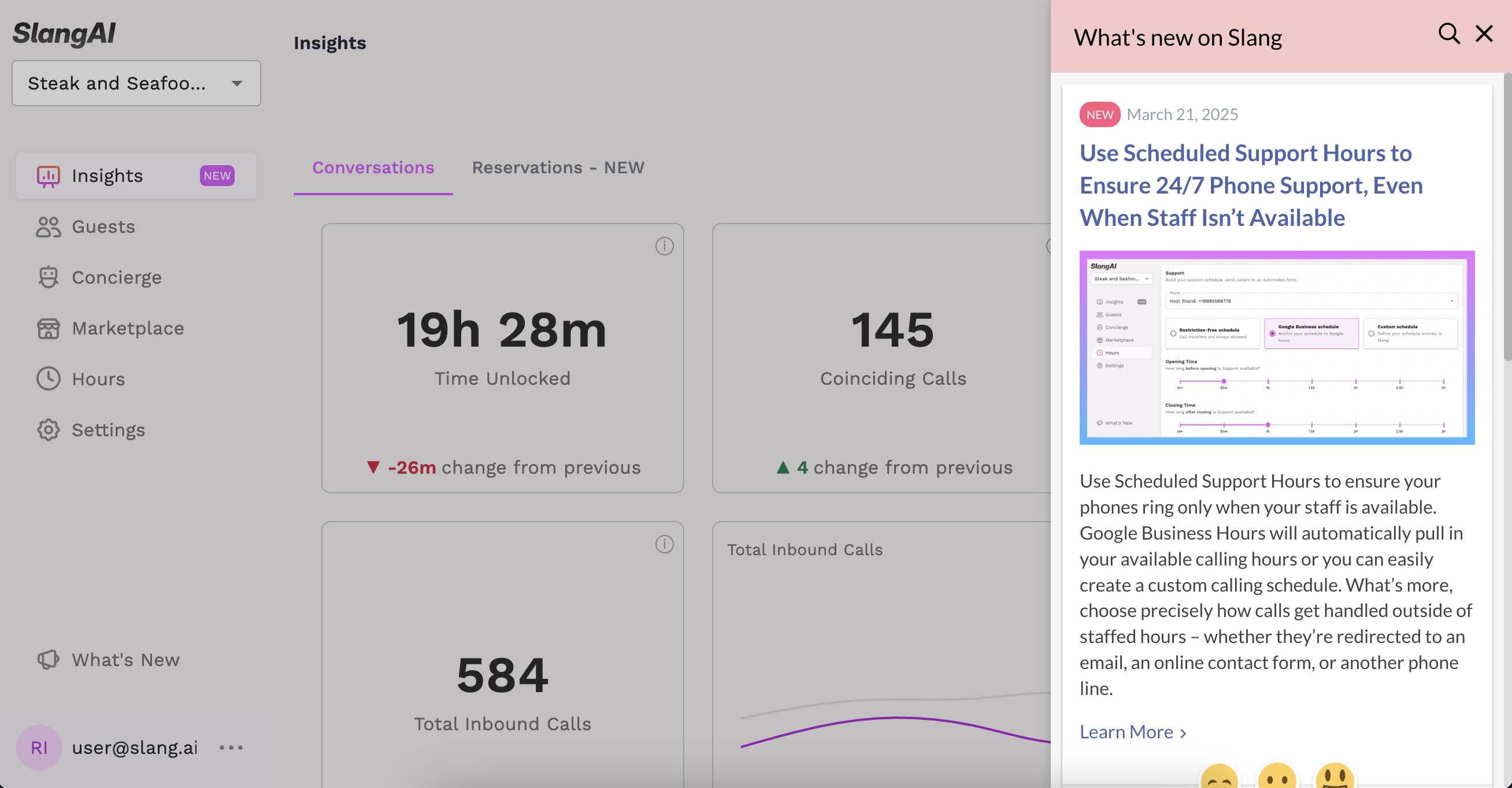Click the NEW badge next to Insights
Image resolution: width=1512 pixels, height=788 pixels.
[217, 176]
